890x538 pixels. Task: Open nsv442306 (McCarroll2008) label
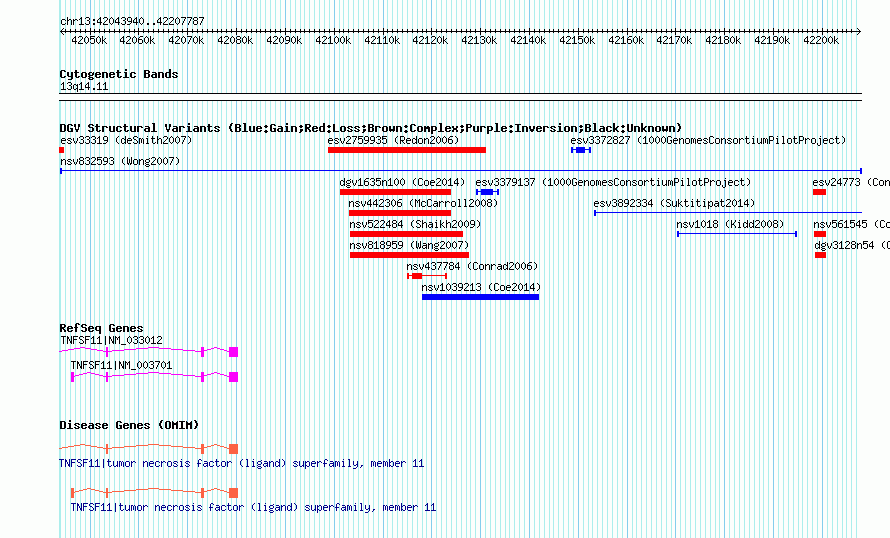(423, 203)
